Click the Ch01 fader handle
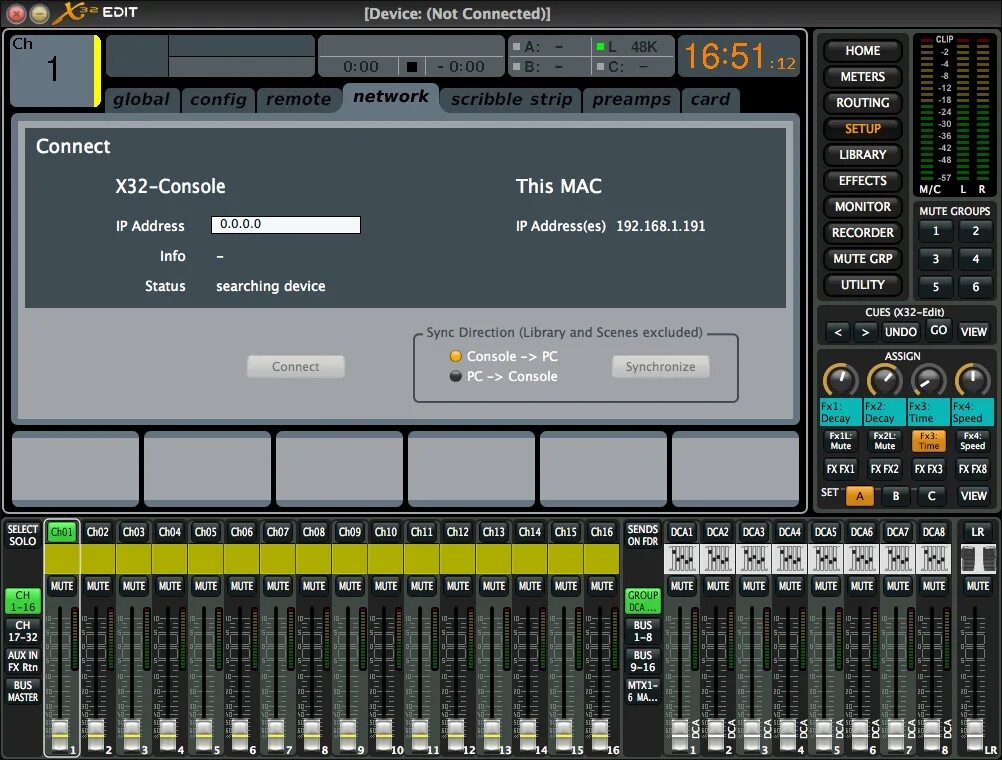Screen dimensions: 1002x760 click(59, 734)
